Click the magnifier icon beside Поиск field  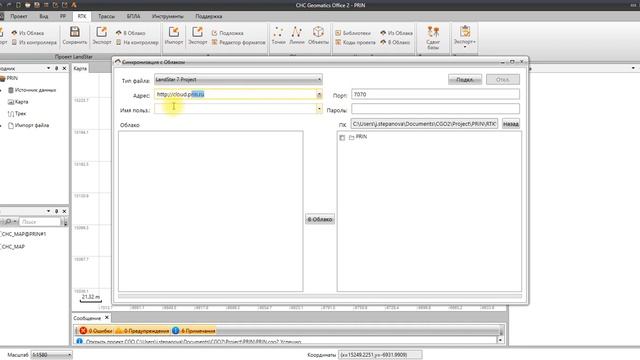[x=8, y=222]
